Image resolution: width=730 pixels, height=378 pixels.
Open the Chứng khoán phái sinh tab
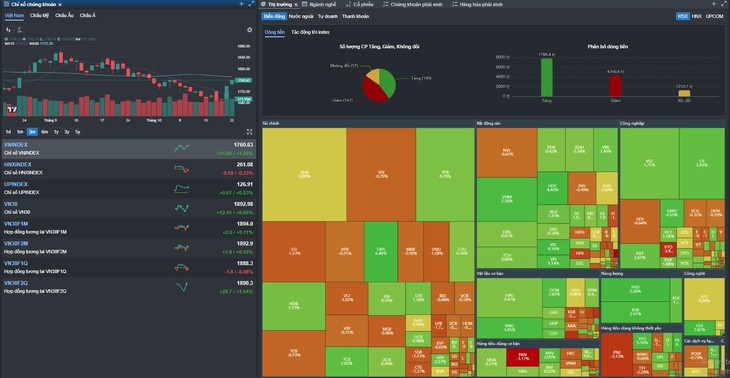[412, 4]
